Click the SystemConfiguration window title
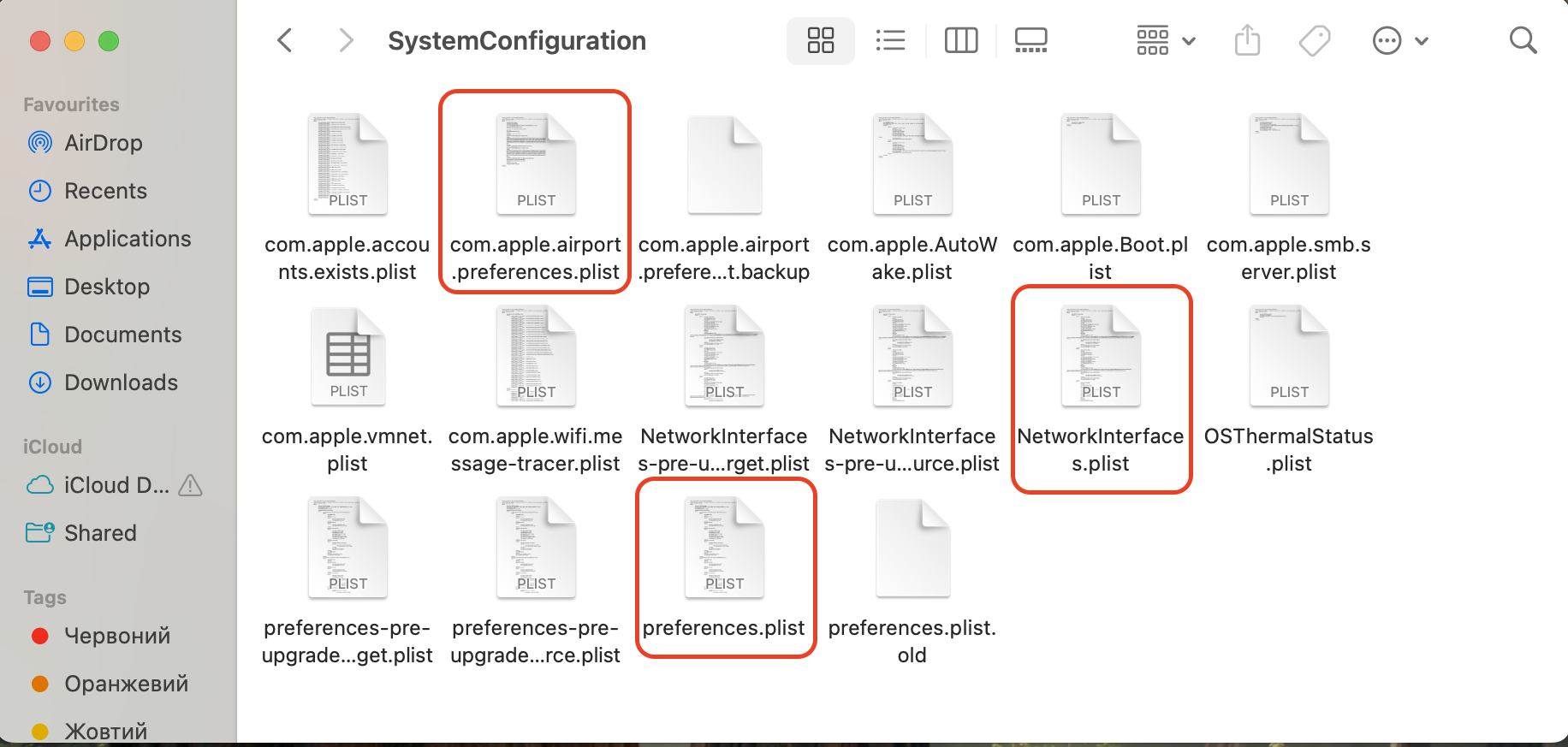Viewport: 1568px width, 747px height. 517,40
